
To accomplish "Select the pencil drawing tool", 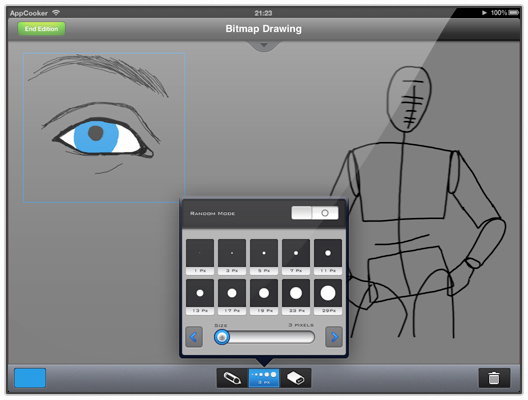I will click(232, 378).
